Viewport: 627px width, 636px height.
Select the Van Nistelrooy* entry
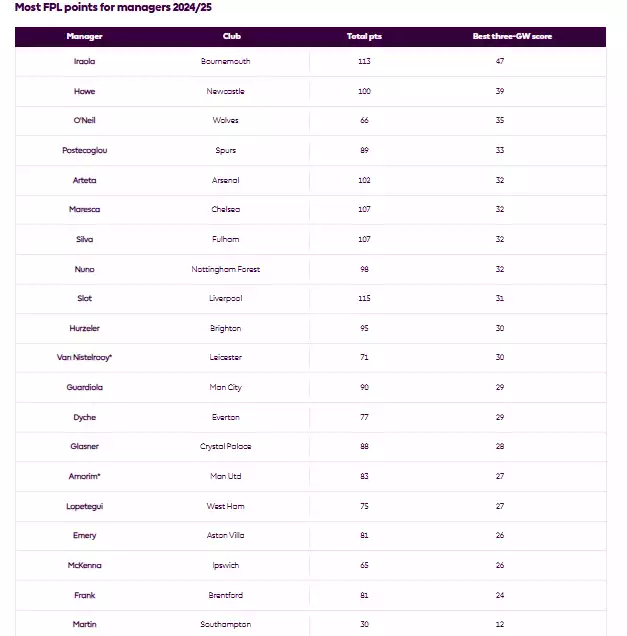[x=85, y=358]
